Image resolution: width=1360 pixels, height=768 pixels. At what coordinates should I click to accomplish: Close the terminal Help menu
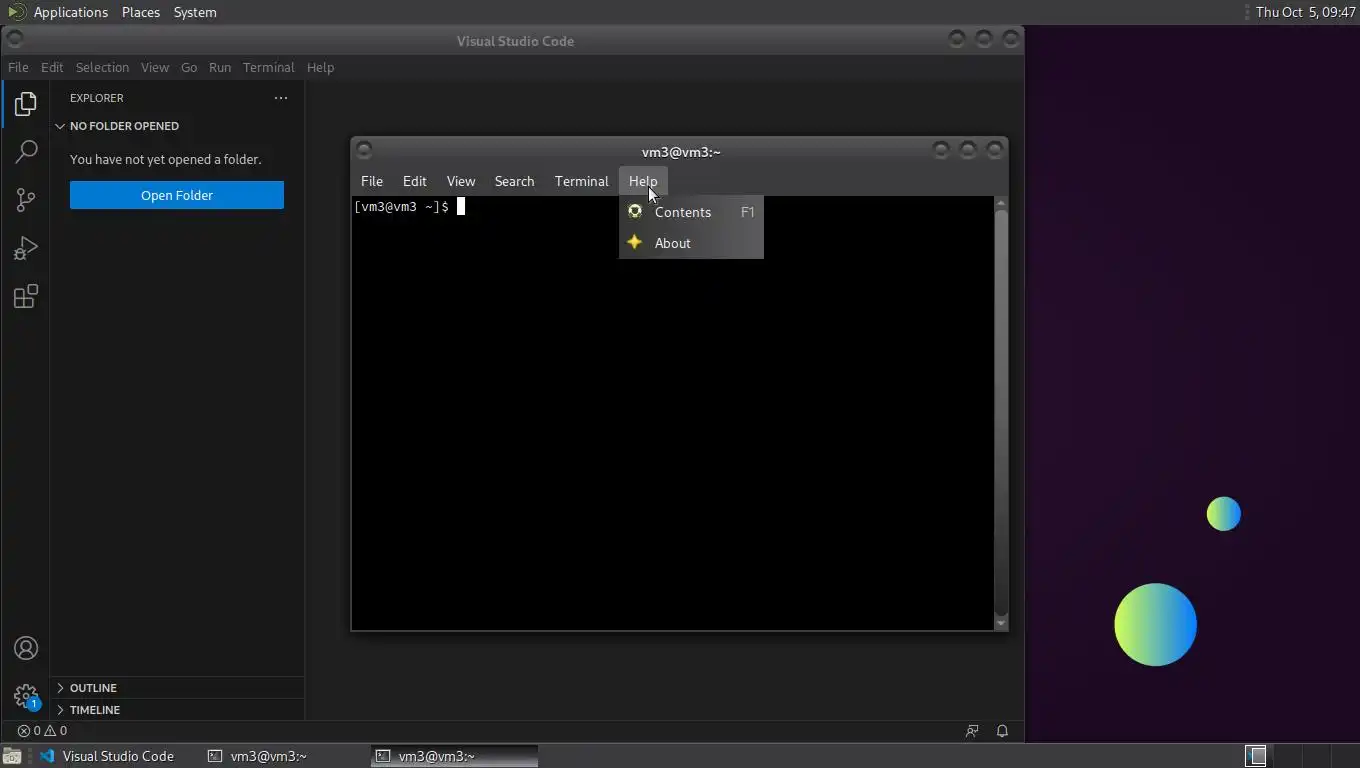[643, 181]
